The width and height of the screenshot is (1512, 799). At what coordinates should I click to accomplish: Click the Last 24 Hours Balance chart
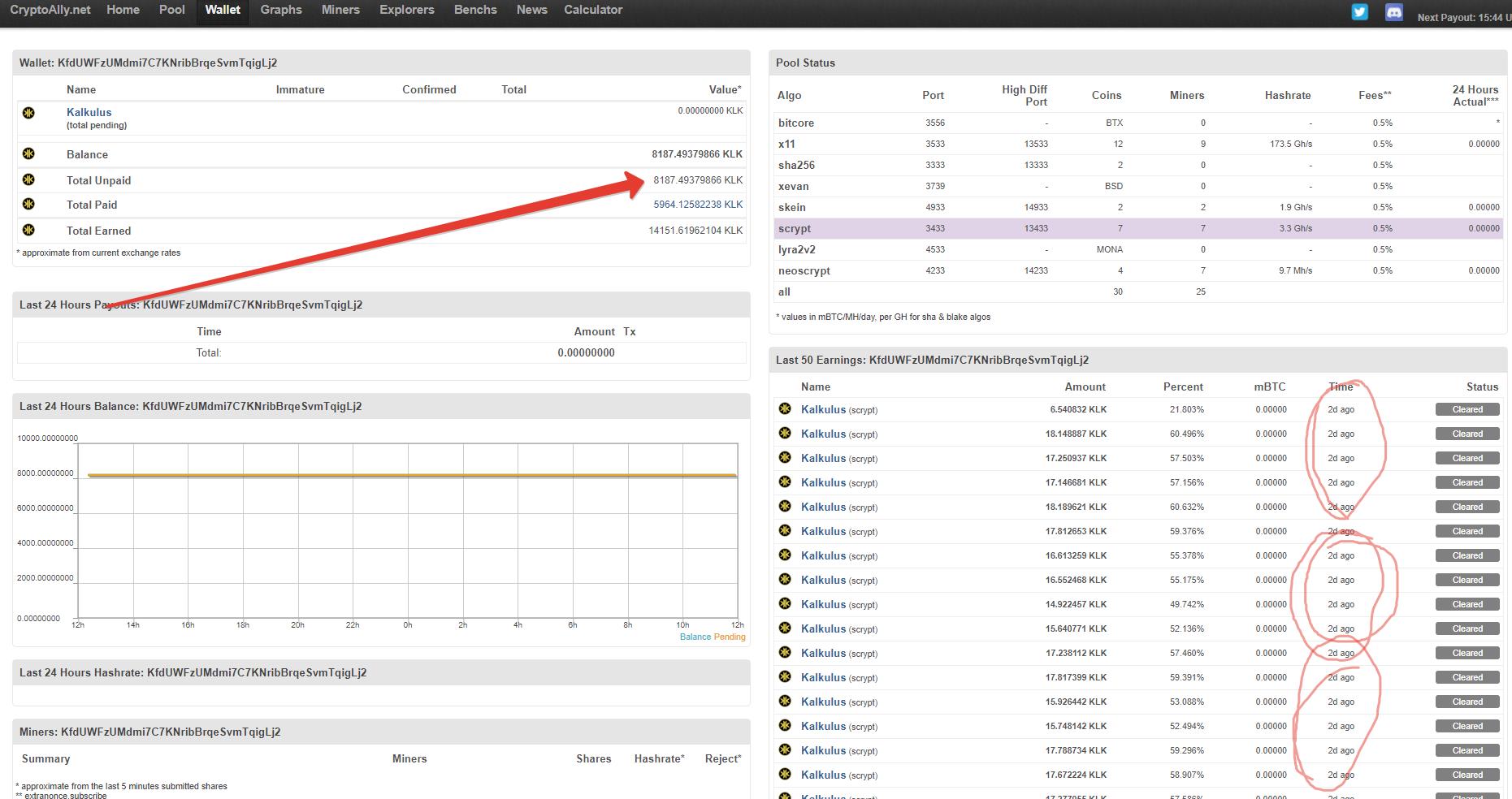408,531
